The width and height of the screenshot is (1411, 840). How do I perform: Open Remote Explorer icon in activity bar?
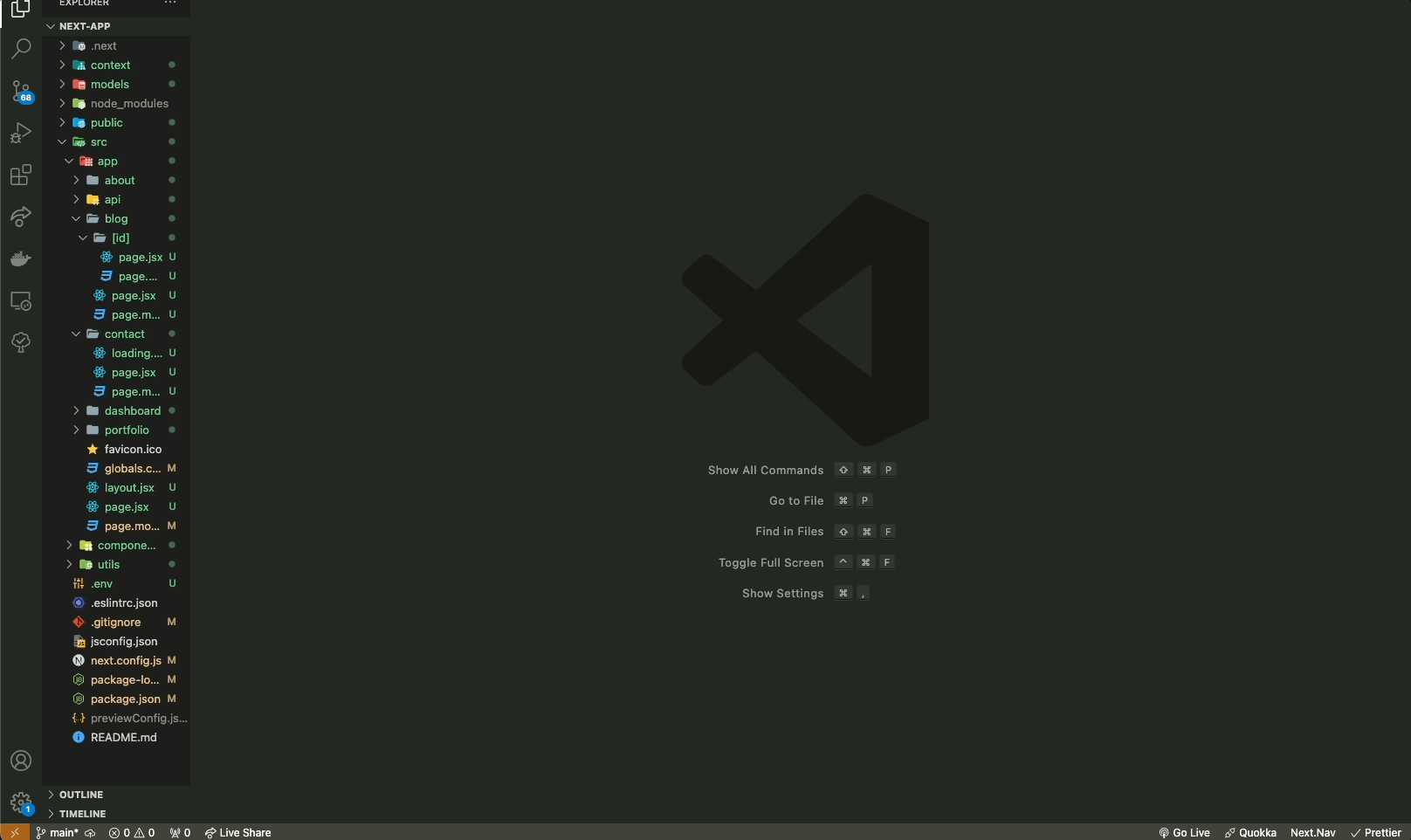(21, 300)
